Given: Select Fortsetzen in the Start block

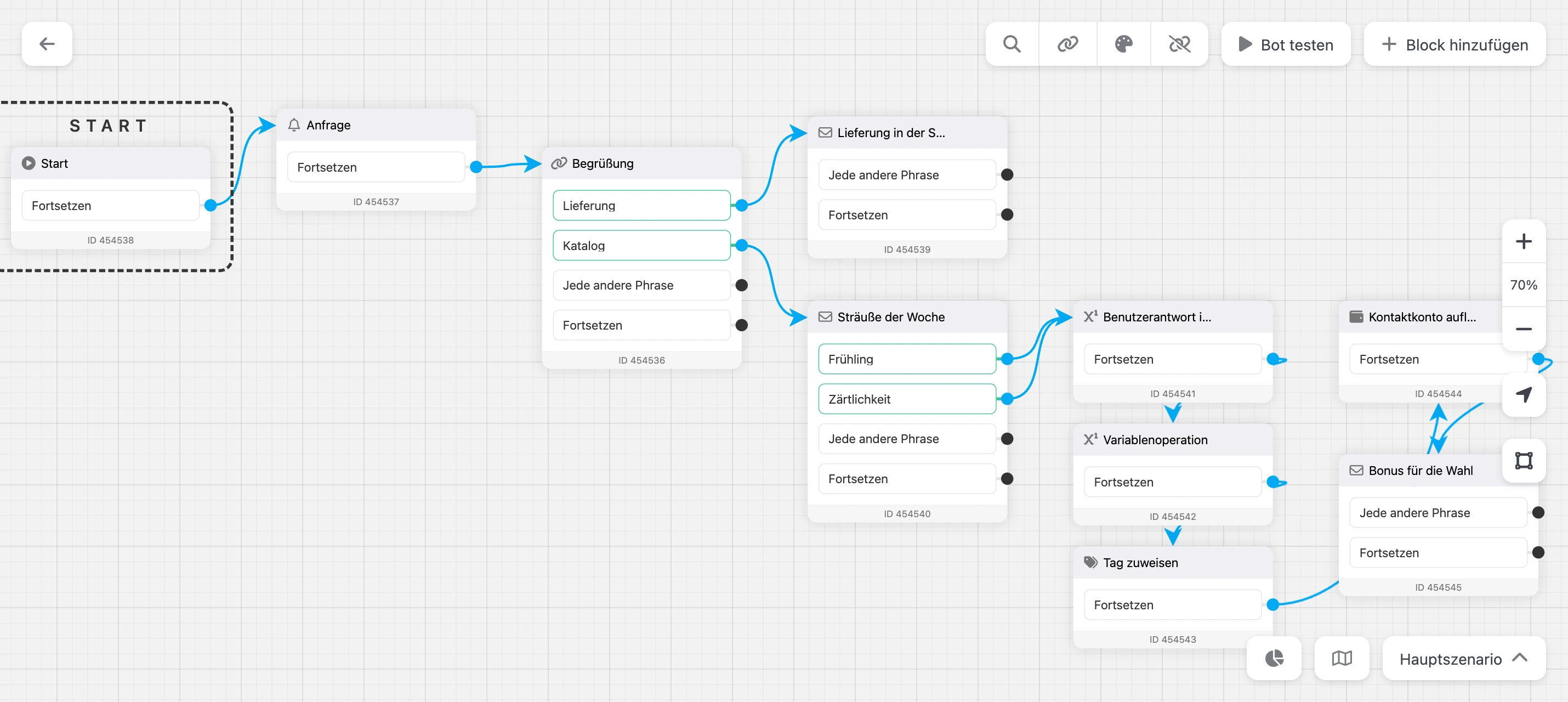Looking at the screenshot, I should [111, 206].
